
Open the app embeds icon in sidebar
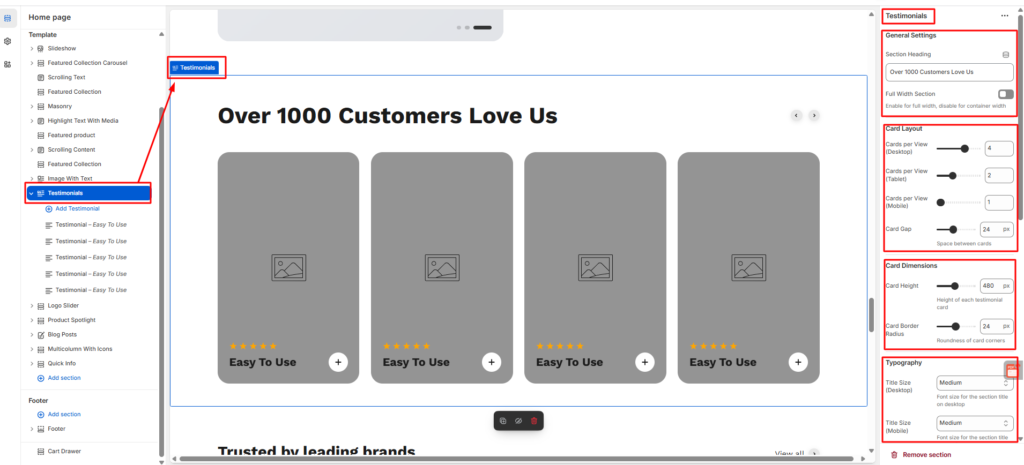(x=8, y=64)
